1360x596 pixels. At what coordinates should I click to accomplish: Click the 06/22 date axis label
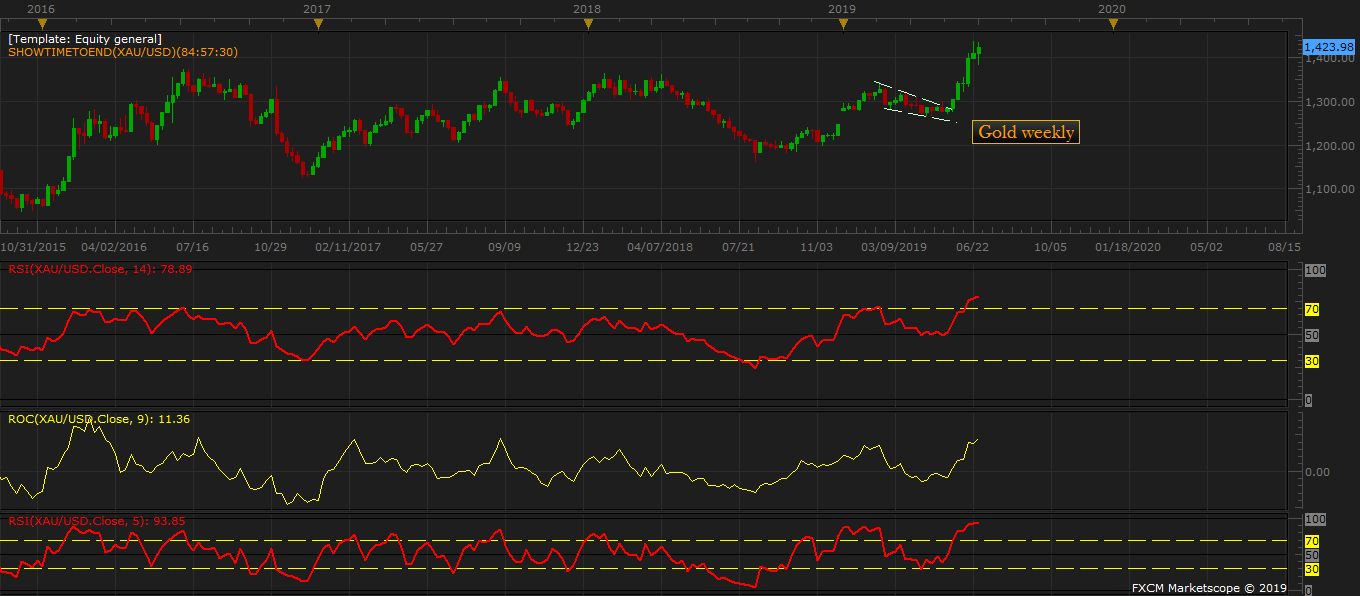click(972, 246)
